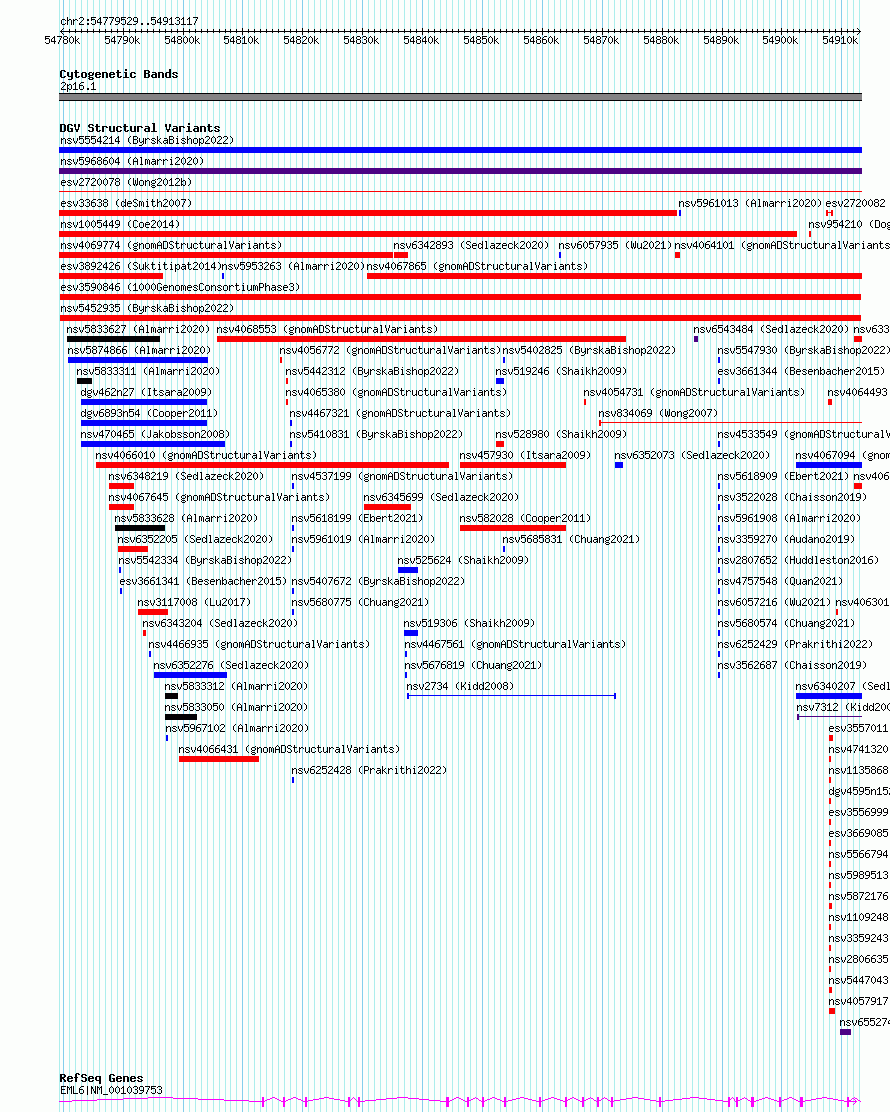Open variant nsv5452935 (ByrskaBishop2022)
Viewport: 890px width, 1112px height.
tap(147, 308)
